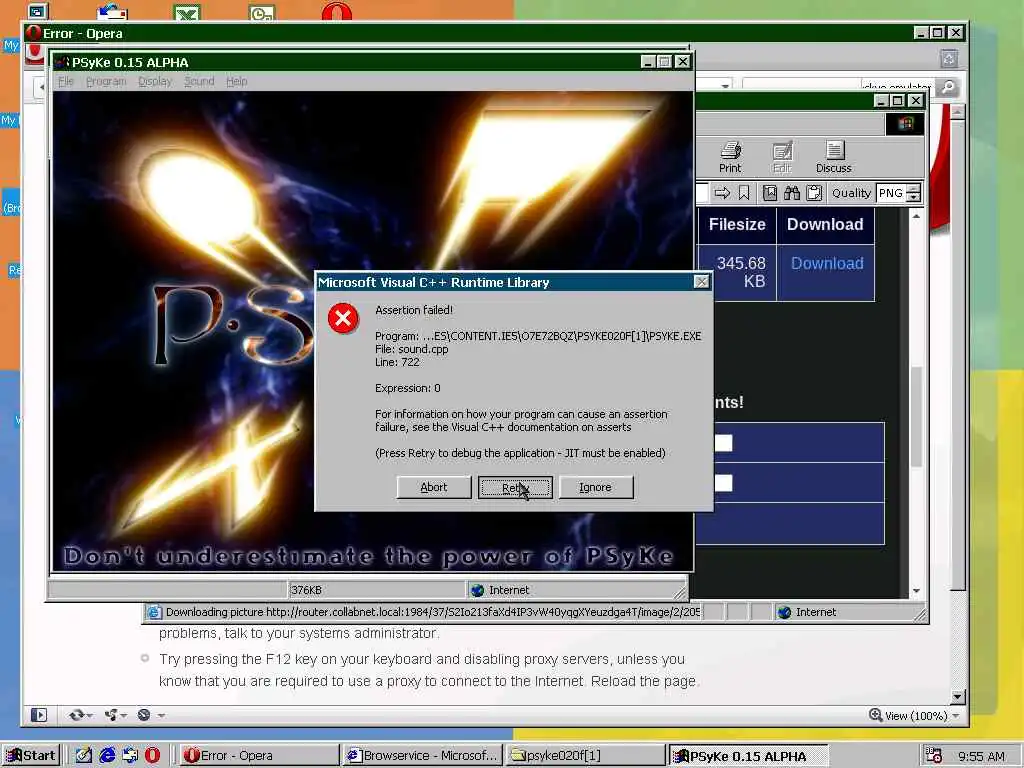Click the 9:55 AM clock
Viewport: 1024px width, 768px height.
(x=981, y=756)
